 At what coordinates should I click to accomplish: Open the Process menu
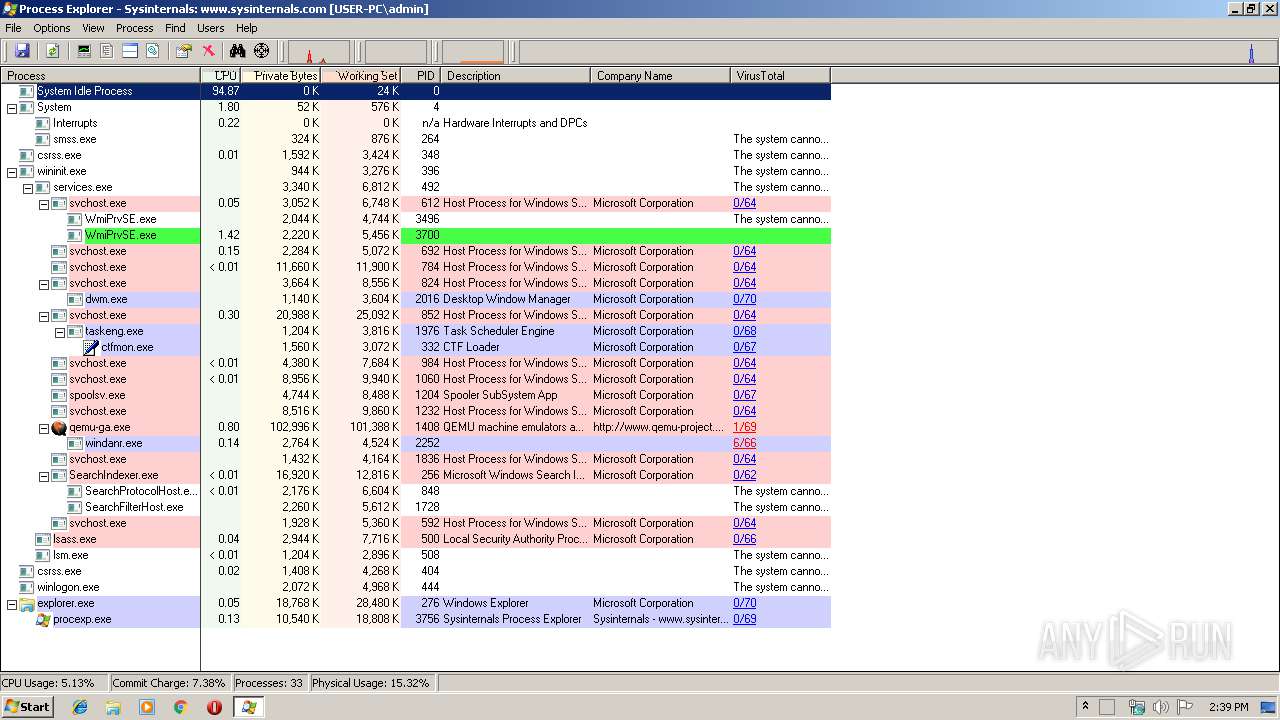tap(135, 28)
